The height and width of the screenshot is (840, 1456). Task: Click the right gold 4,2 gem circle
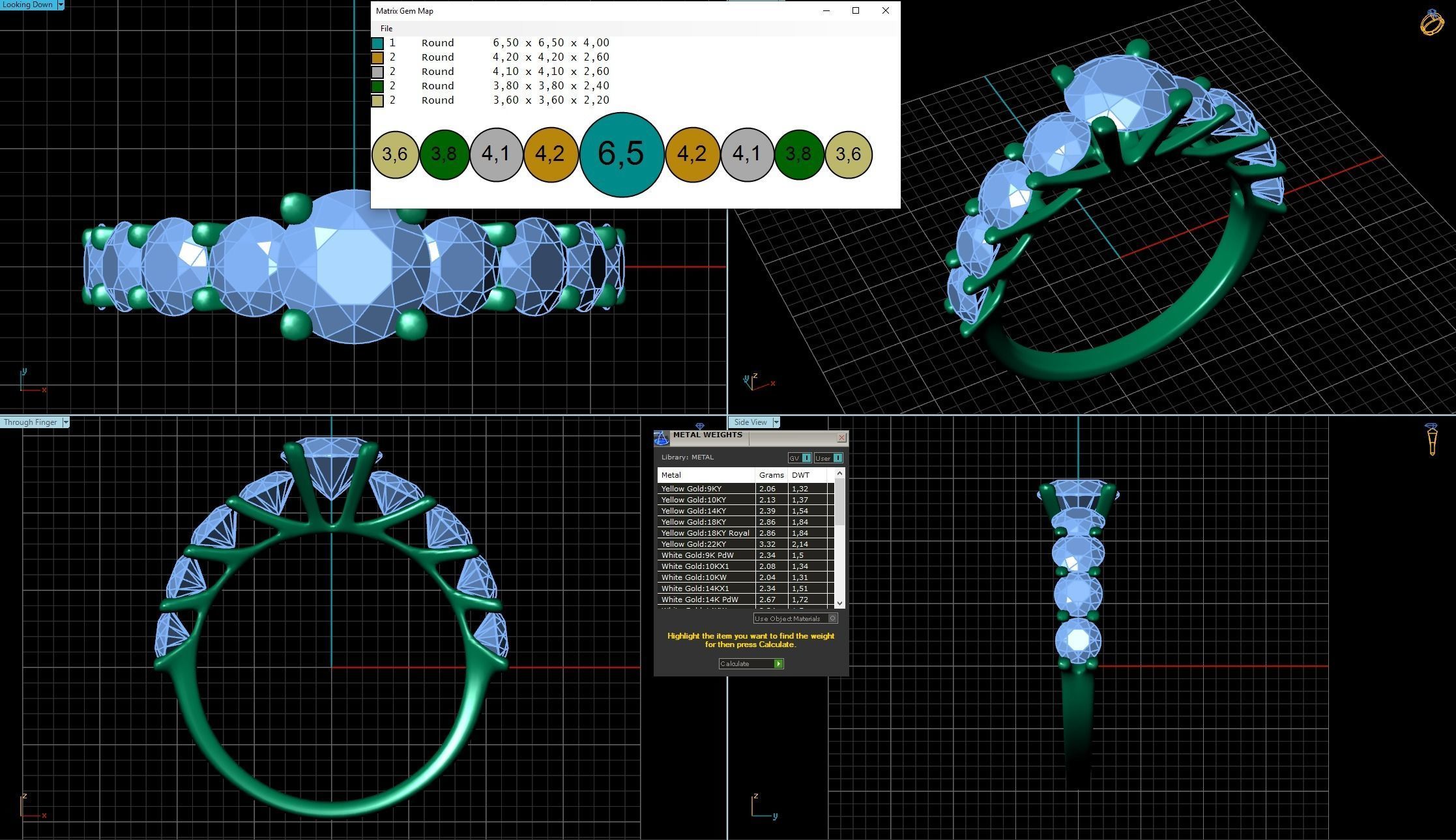point(692,154)
